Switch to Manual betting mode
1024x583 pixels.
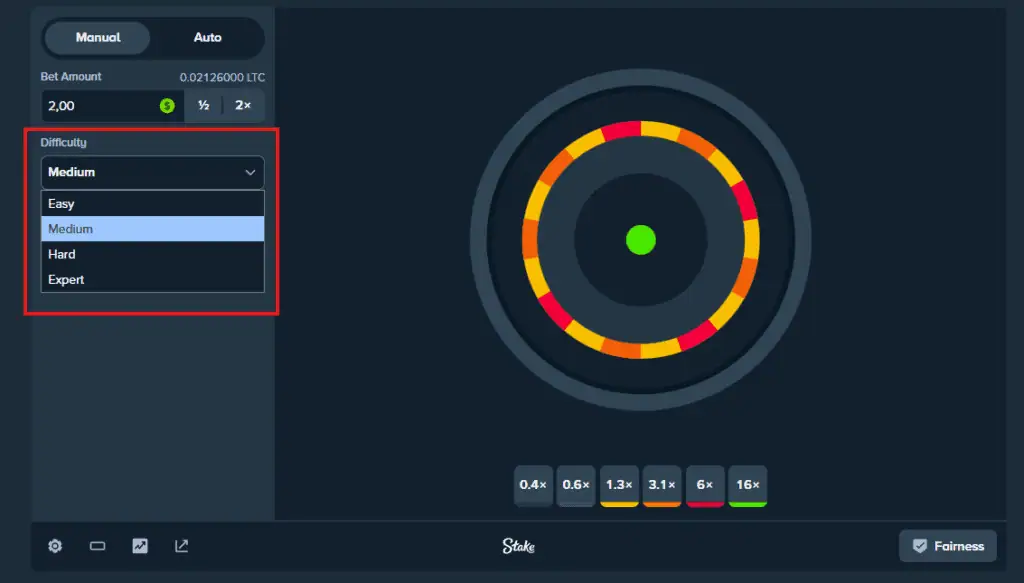click(x=96, y=38)
